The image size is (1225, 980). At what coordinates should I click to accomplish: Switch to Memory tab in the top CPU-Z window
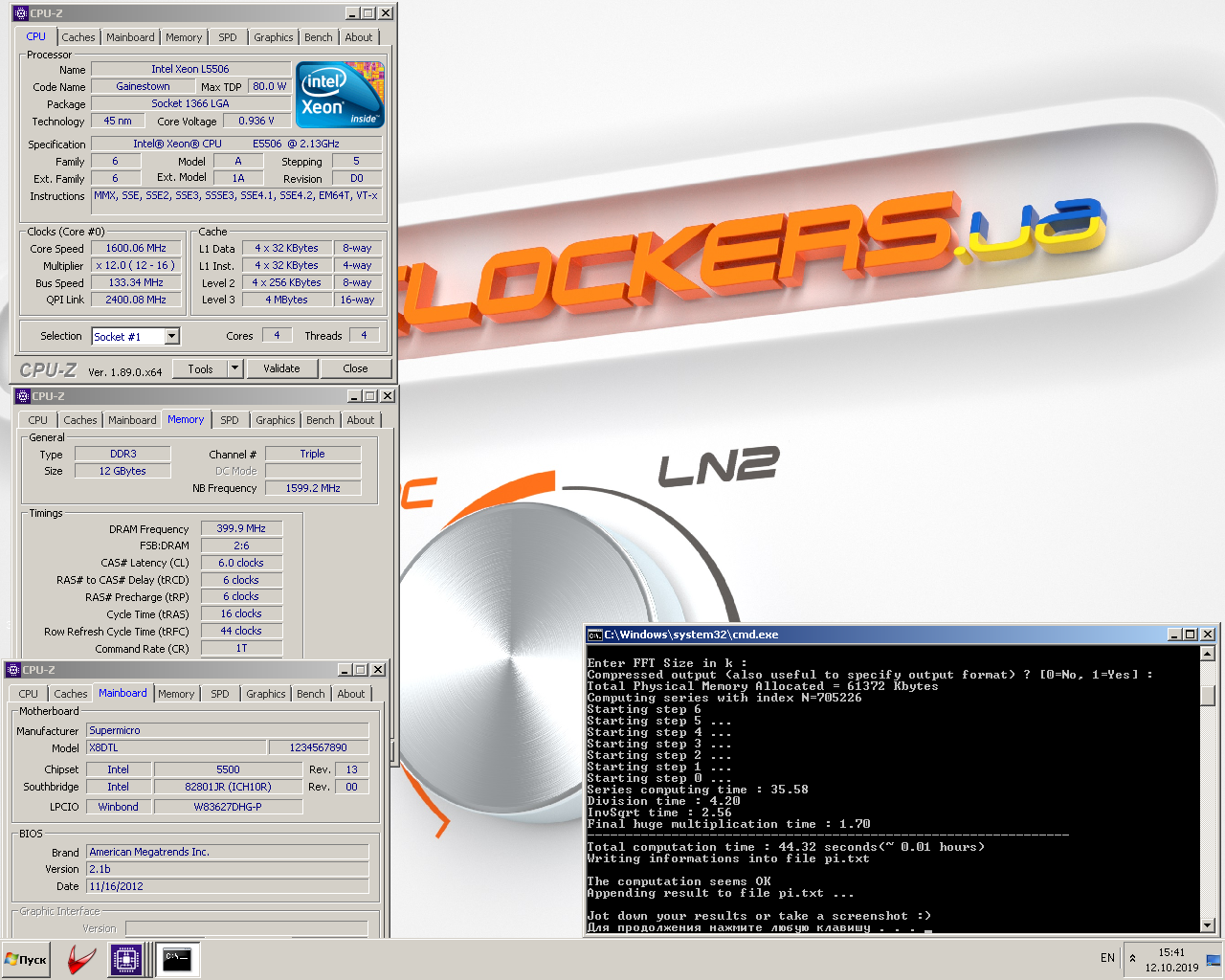(184, 37)
